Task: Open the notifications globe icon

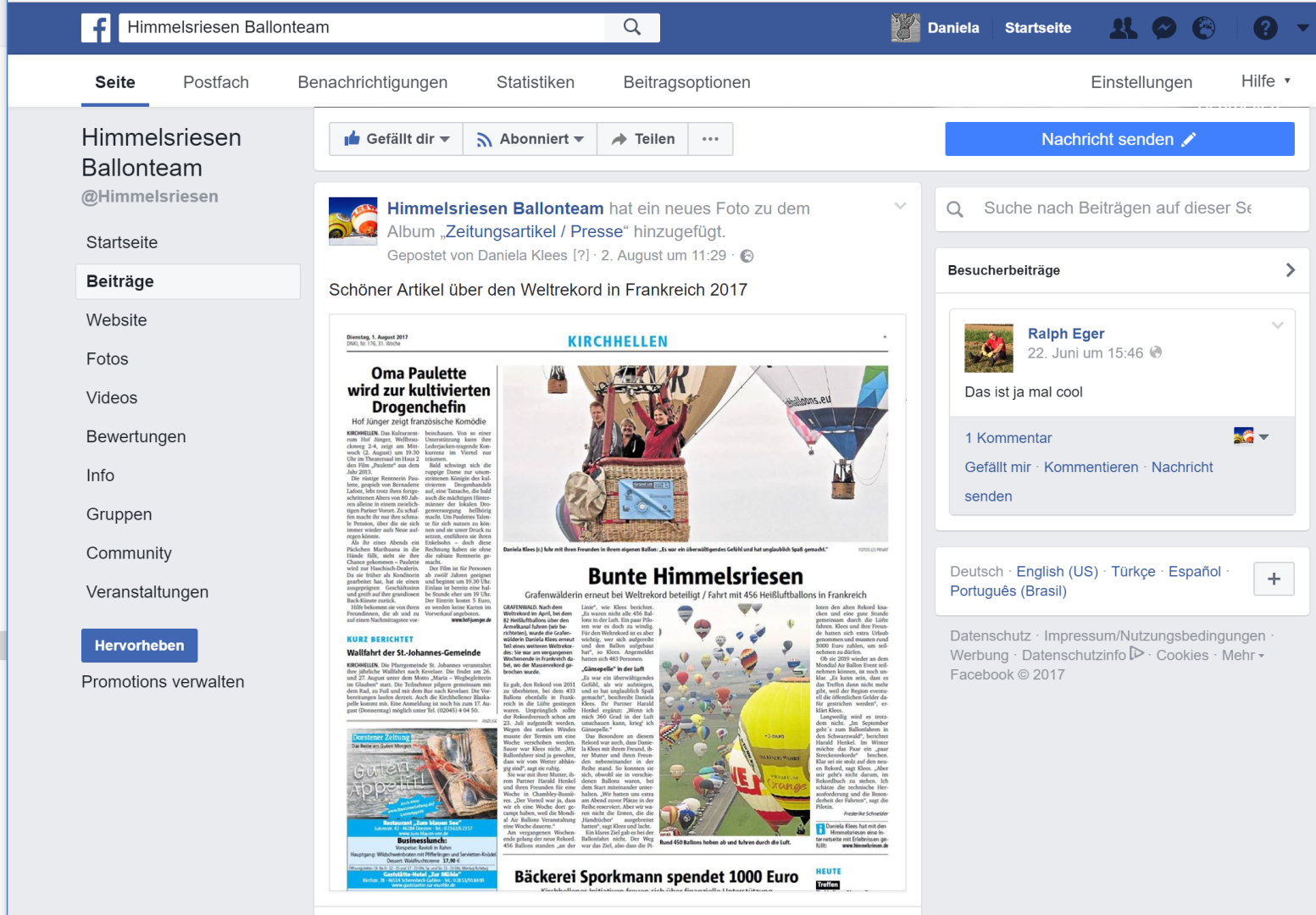Action: (x=1204, y=28)
